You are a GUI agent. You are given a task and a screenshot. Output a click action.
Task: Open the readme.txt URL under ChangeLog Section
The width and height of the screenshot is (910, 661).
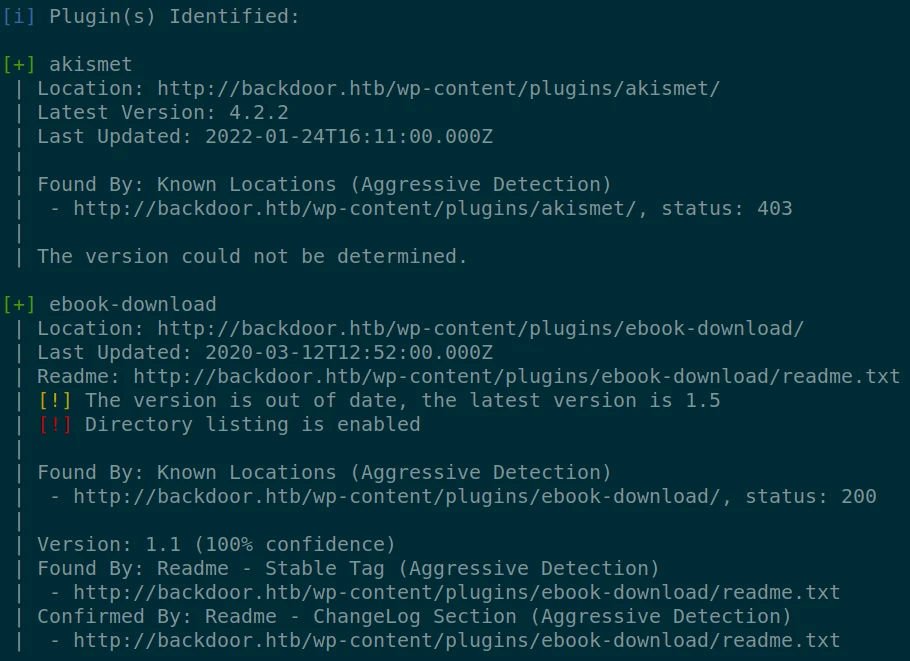456,641
